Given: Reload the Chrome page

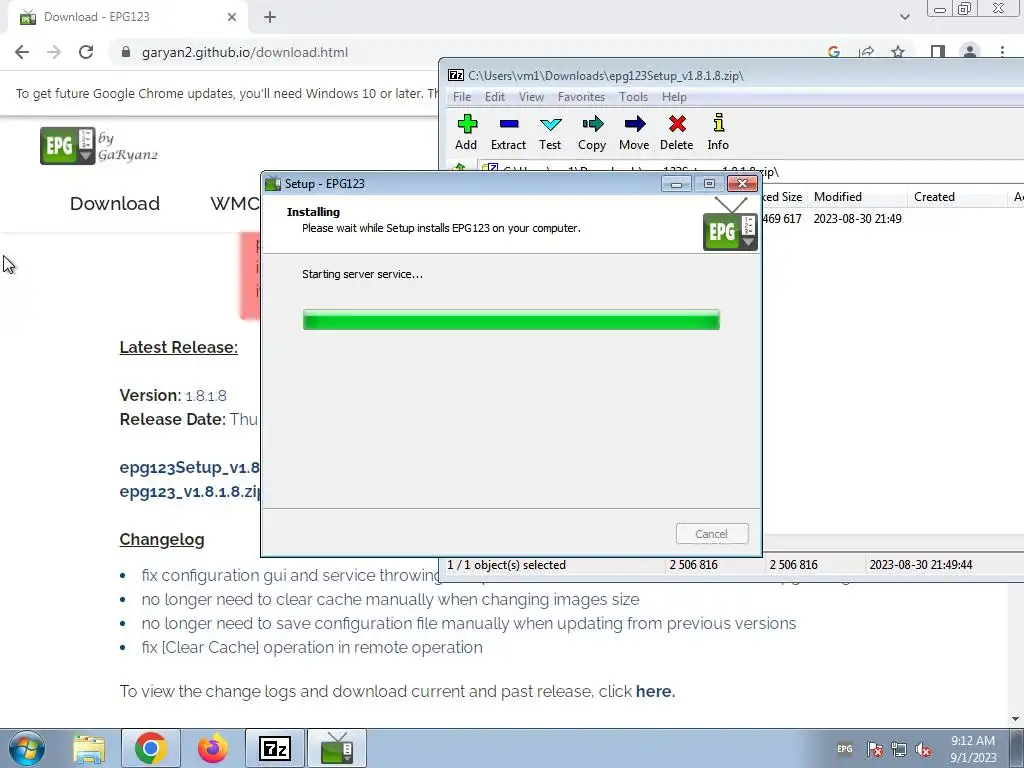Looking at the screenshot, I should click(x=86, y=52).
